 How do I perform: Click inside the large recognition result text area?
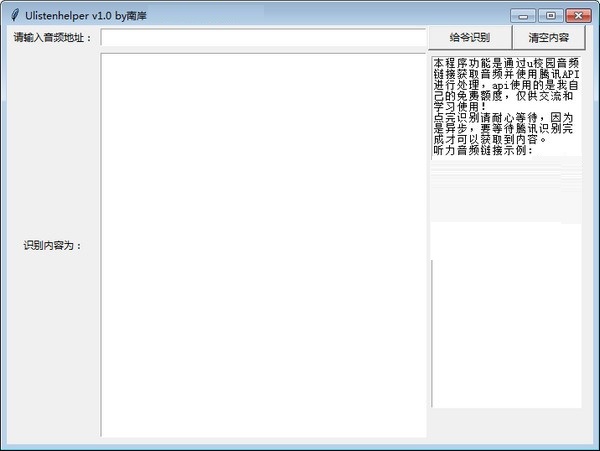tap(263, 245)
